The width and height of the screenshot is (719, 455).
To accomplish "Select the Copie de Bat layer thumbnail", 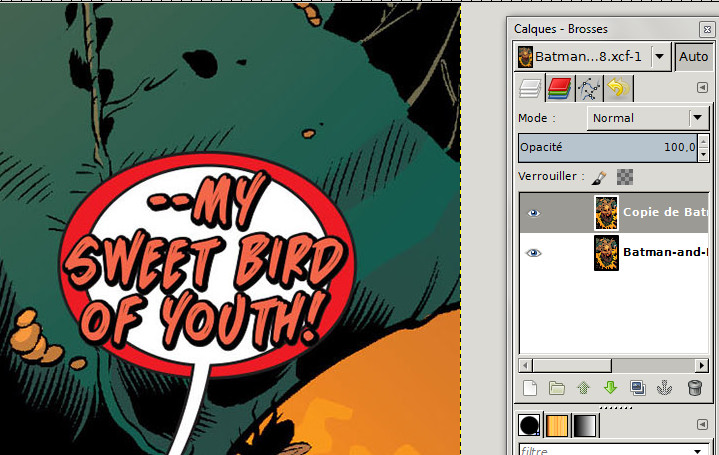I will click(606, 213).
